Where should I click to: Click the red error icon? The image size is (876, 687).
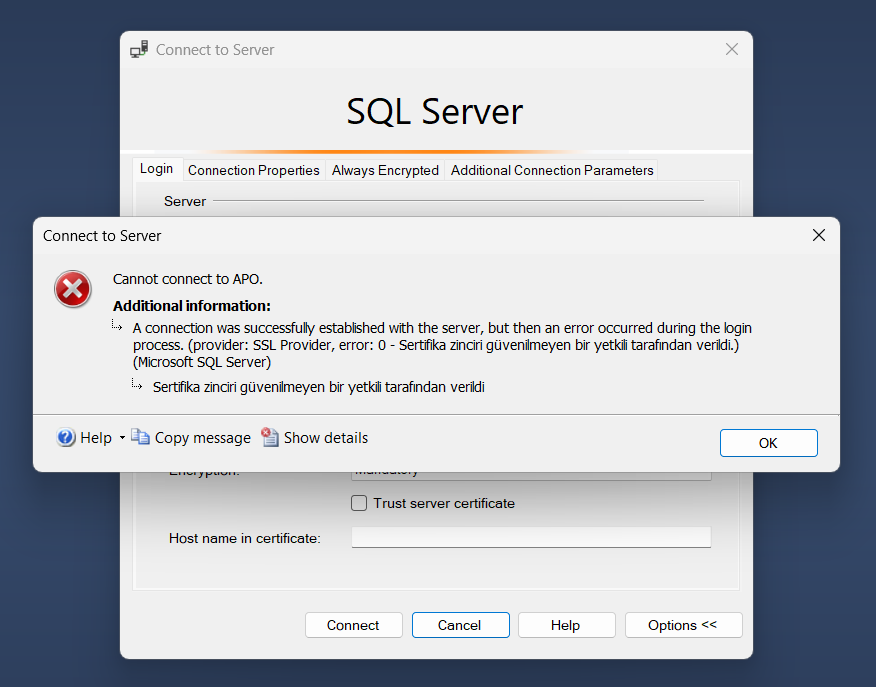pyautogui.click(x=72, y=289)
